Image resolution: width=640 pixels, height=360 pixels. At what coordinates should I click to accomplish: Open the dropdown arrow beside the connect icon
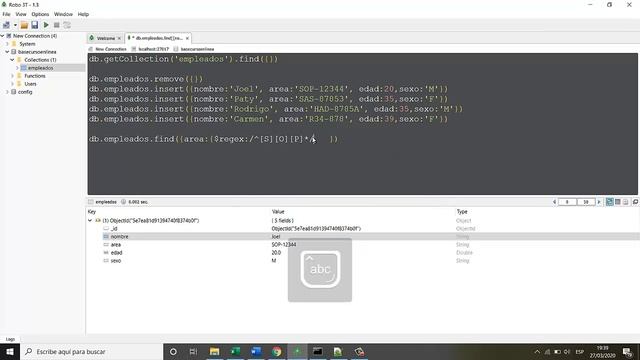click(15, 25)
